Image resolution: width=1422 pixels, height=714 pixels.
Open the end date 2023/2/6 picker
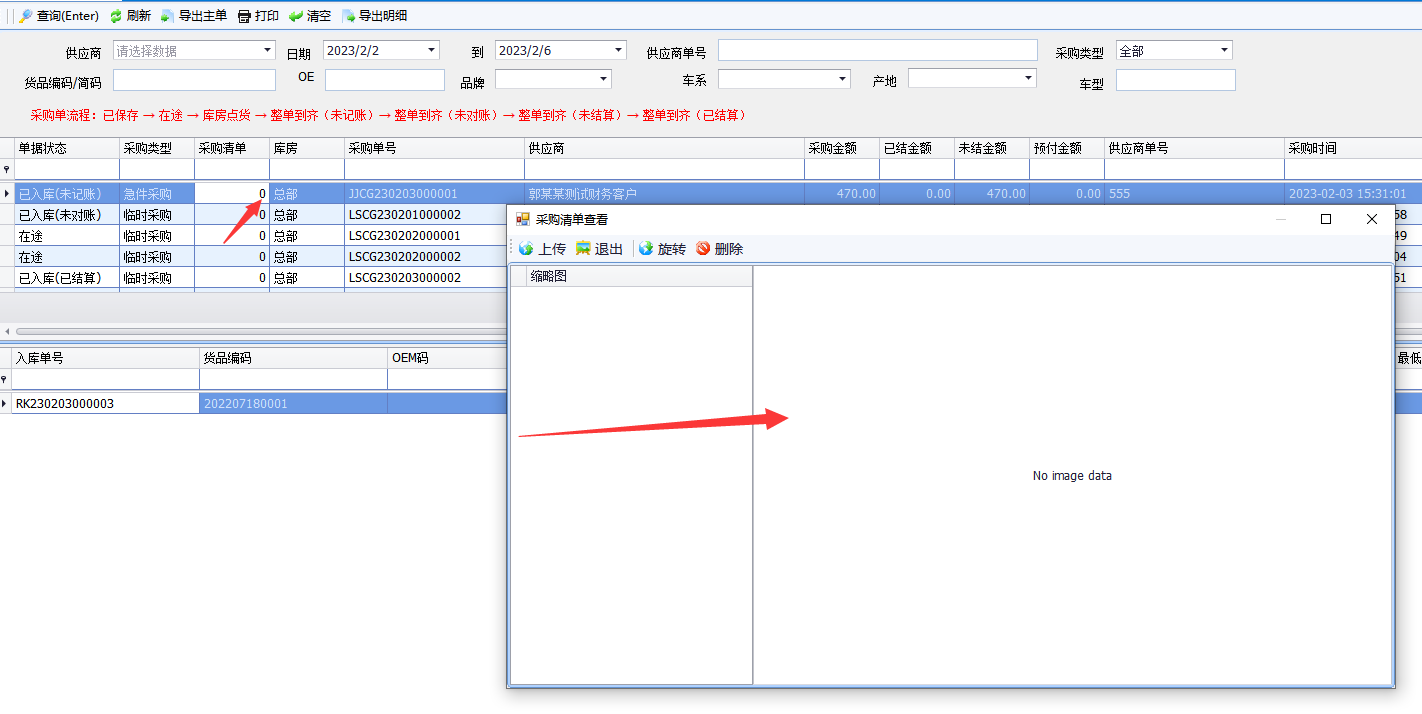click(x=619, y=50)
